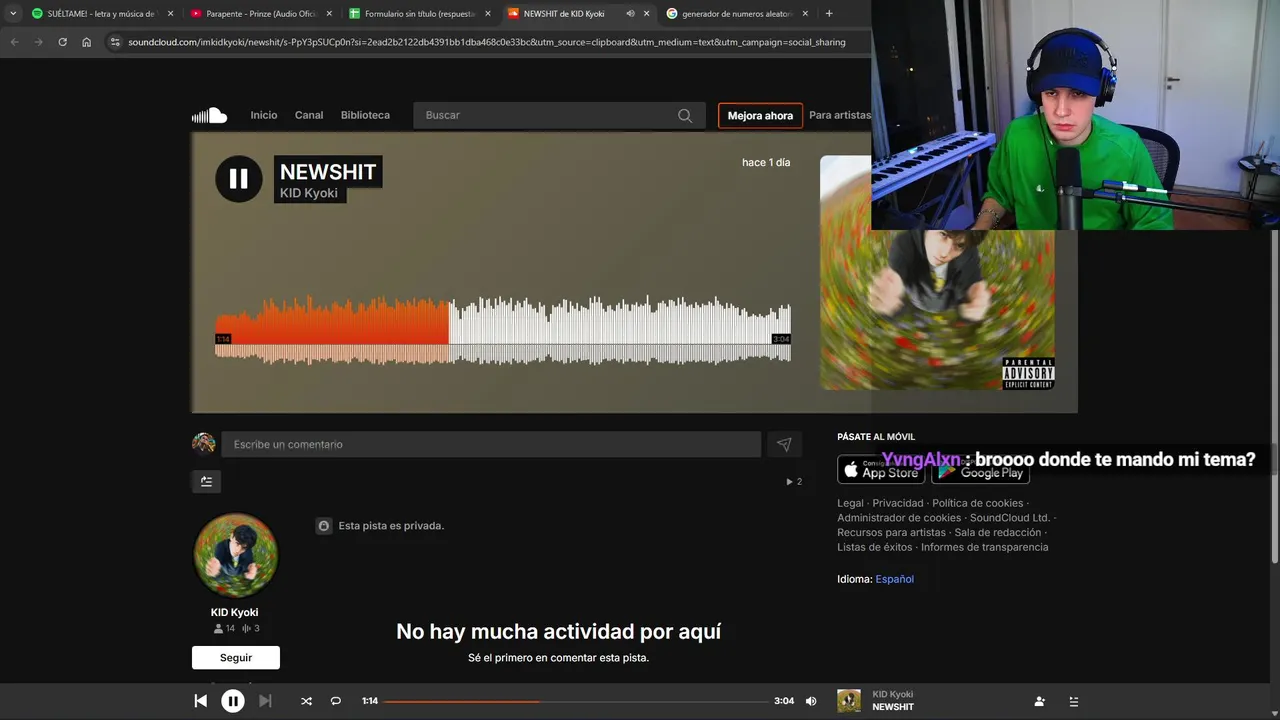This screenshot has height=720, width=1280.
Task: Close the Parapente Prinze YouTube tab
Action: (x=329, y=13)
